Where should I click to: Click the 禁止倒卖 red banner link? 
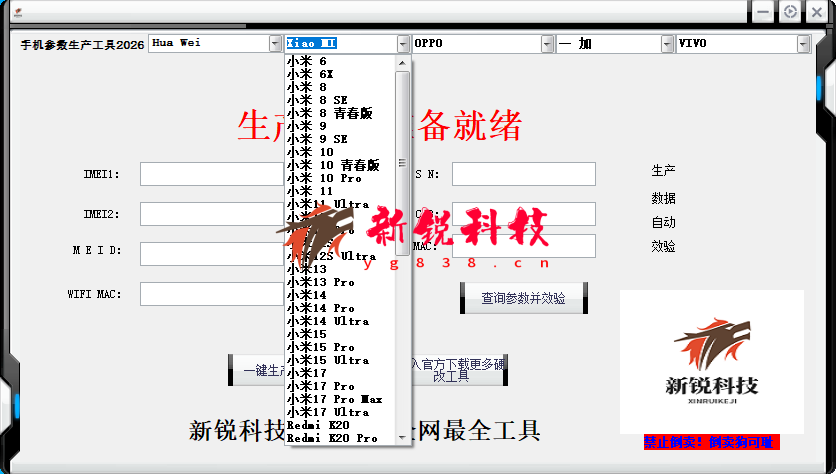[711, 442]
